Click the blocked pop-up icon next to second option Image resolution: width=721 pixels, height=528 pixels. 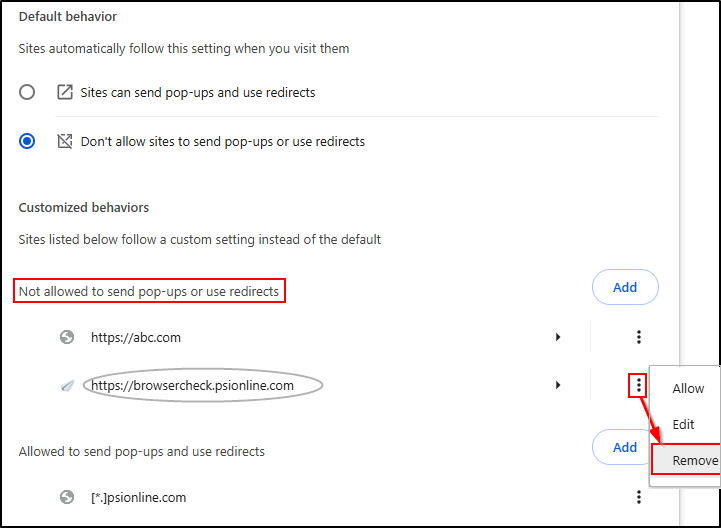(65, 141)
